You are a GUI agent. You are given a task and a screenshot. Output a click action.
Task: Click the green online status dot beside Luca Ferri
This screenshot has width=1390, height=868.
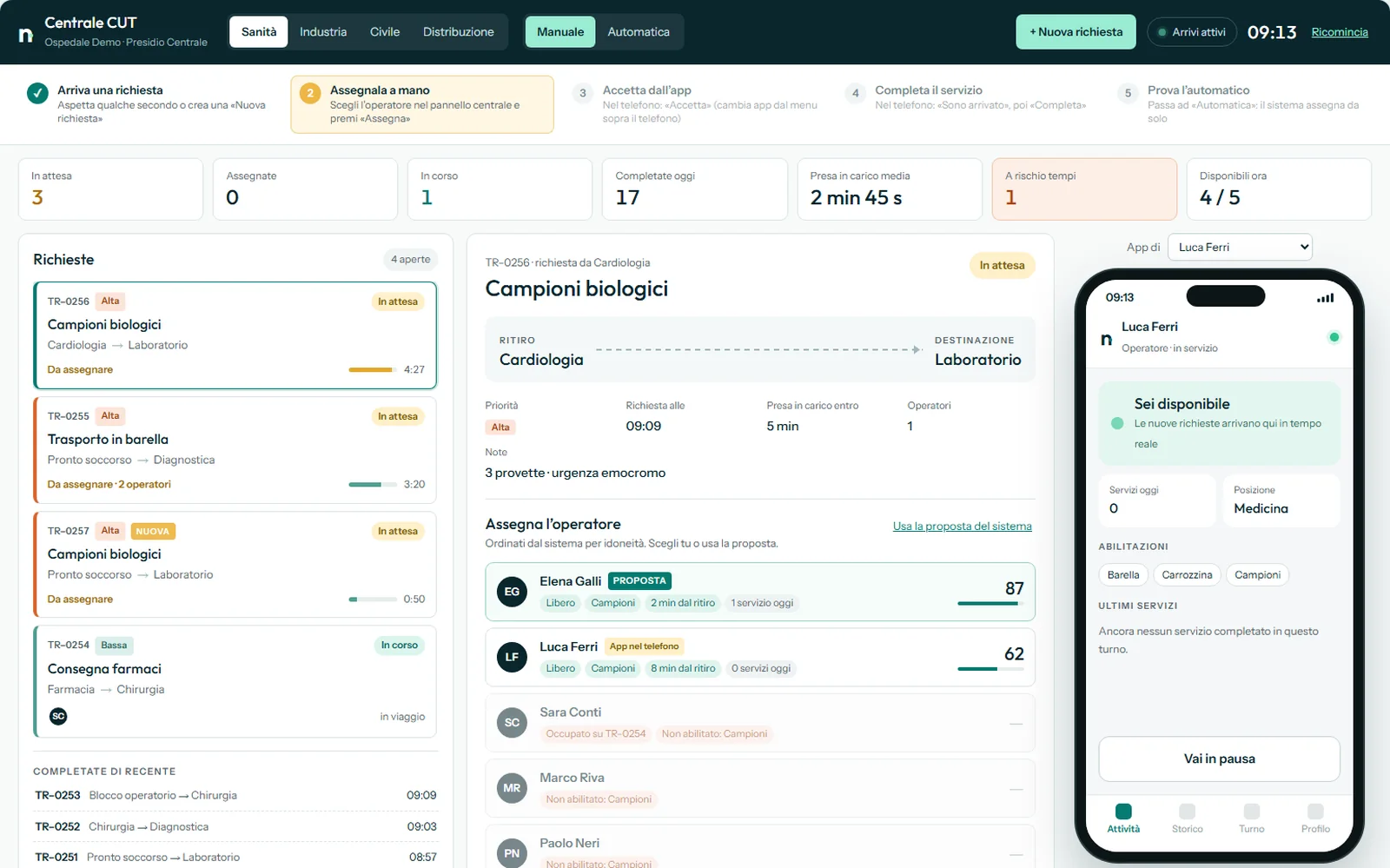1334,337
